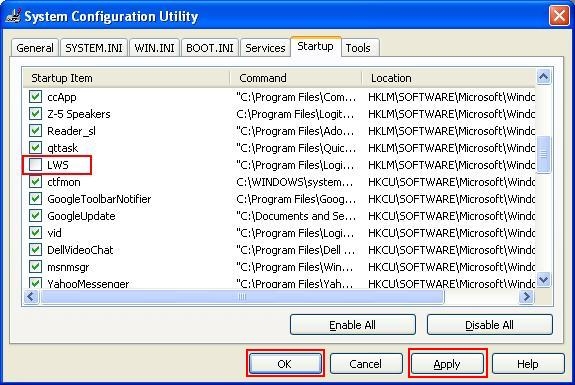Click the Cancel button
The image size is (575, 385).
point(366,364)
